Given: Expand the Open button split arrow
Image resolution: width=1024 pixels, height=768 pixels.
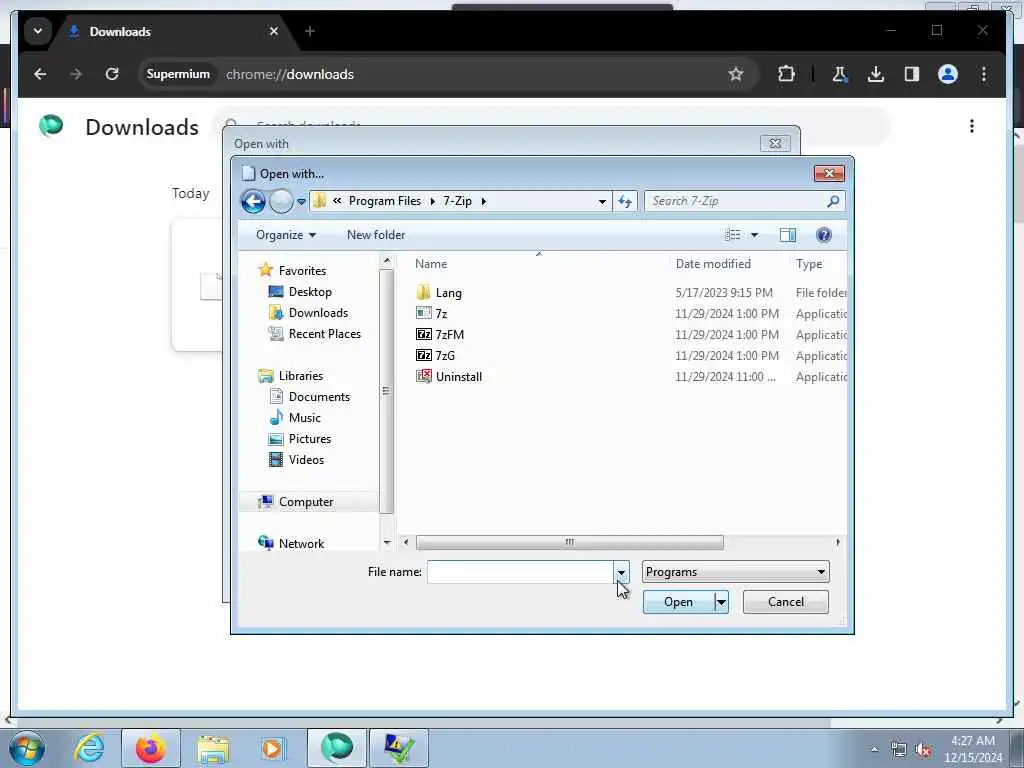Looking at the screenshot, I should click(x=721, y=602).
